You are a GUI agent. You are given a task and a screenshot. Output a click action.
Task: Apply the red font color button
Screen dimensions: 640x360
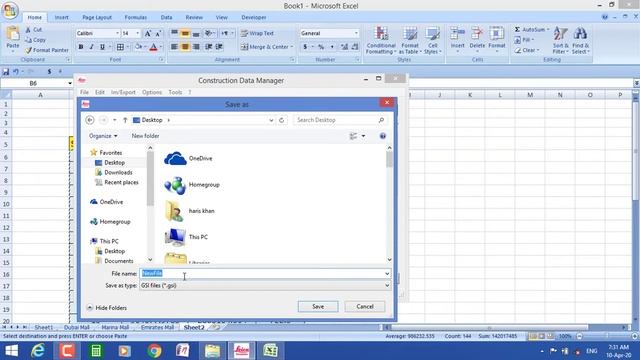[153, 47]
